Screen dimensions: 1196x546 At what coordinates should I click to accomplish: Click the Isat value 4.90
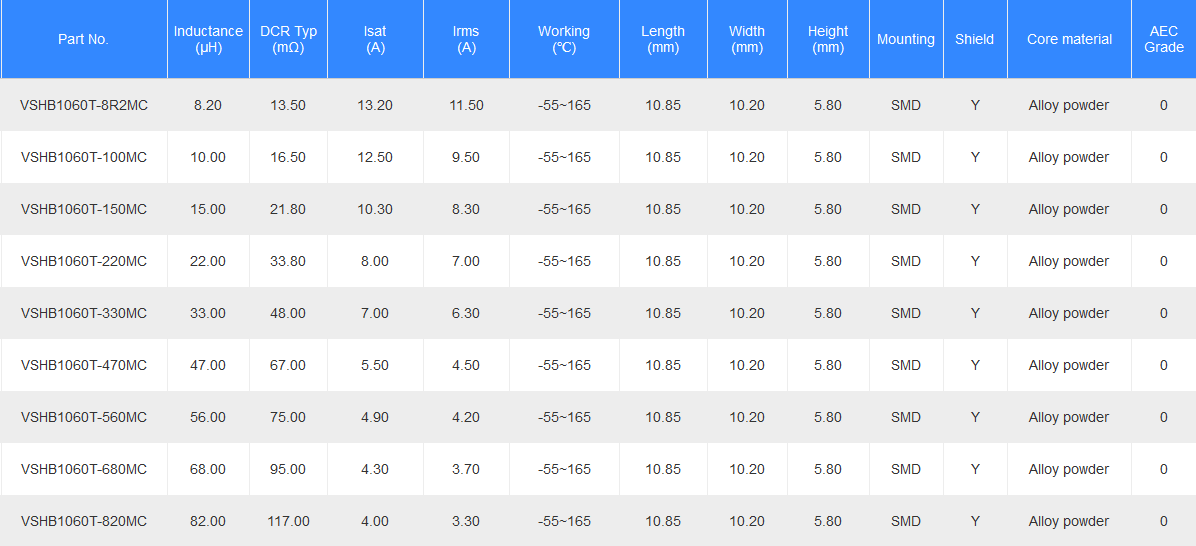click(x=375, y=417)
